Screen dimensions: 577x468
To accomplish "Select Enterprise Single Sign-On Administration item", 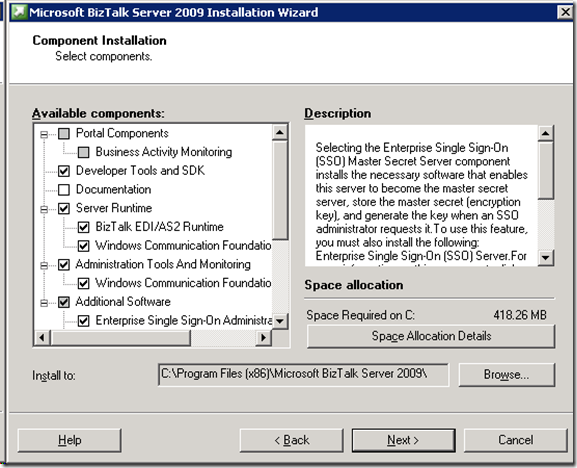I will 184,321.
